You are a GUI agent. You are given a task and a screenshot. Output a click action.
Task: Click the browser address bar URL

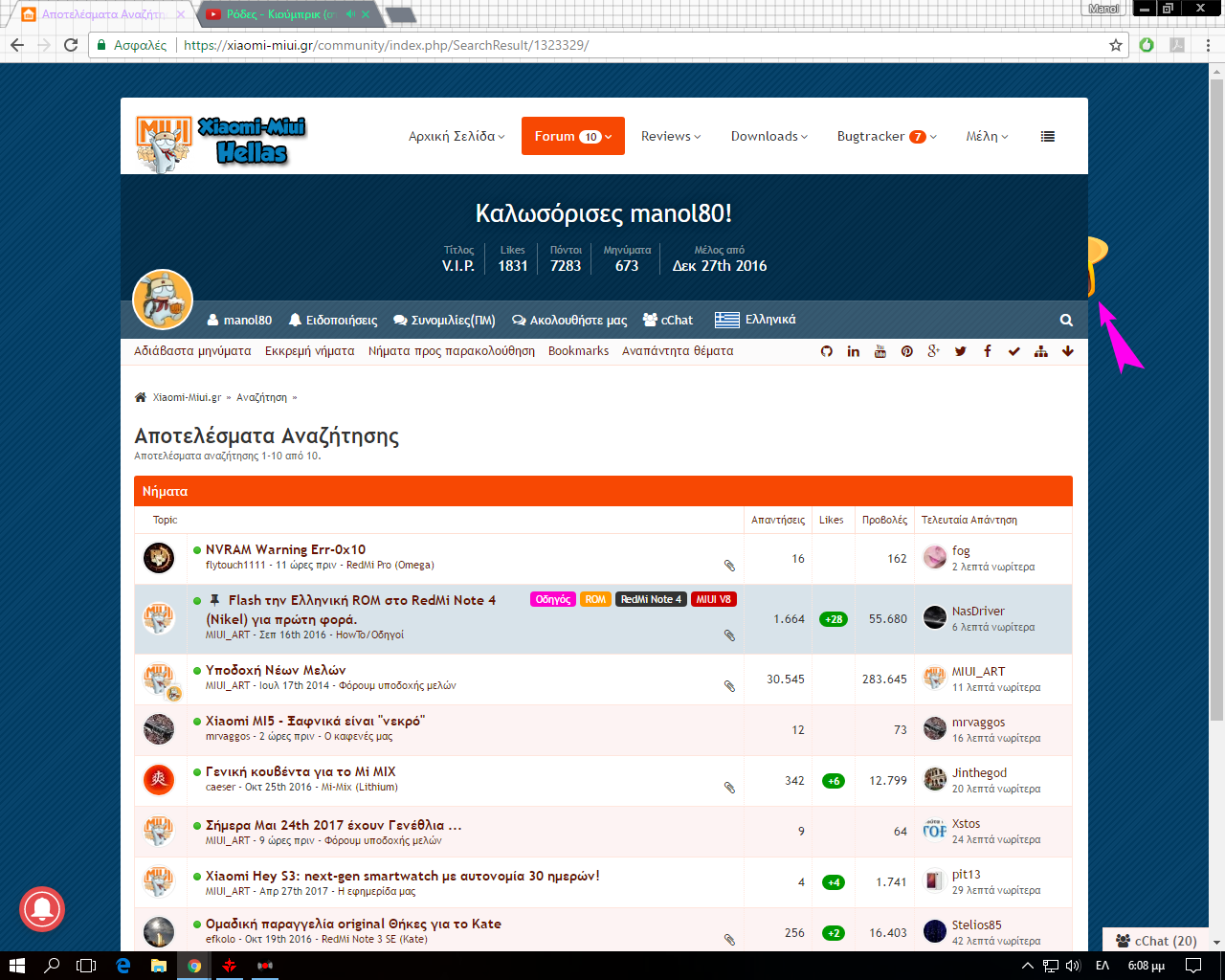(x=386, y=45)
